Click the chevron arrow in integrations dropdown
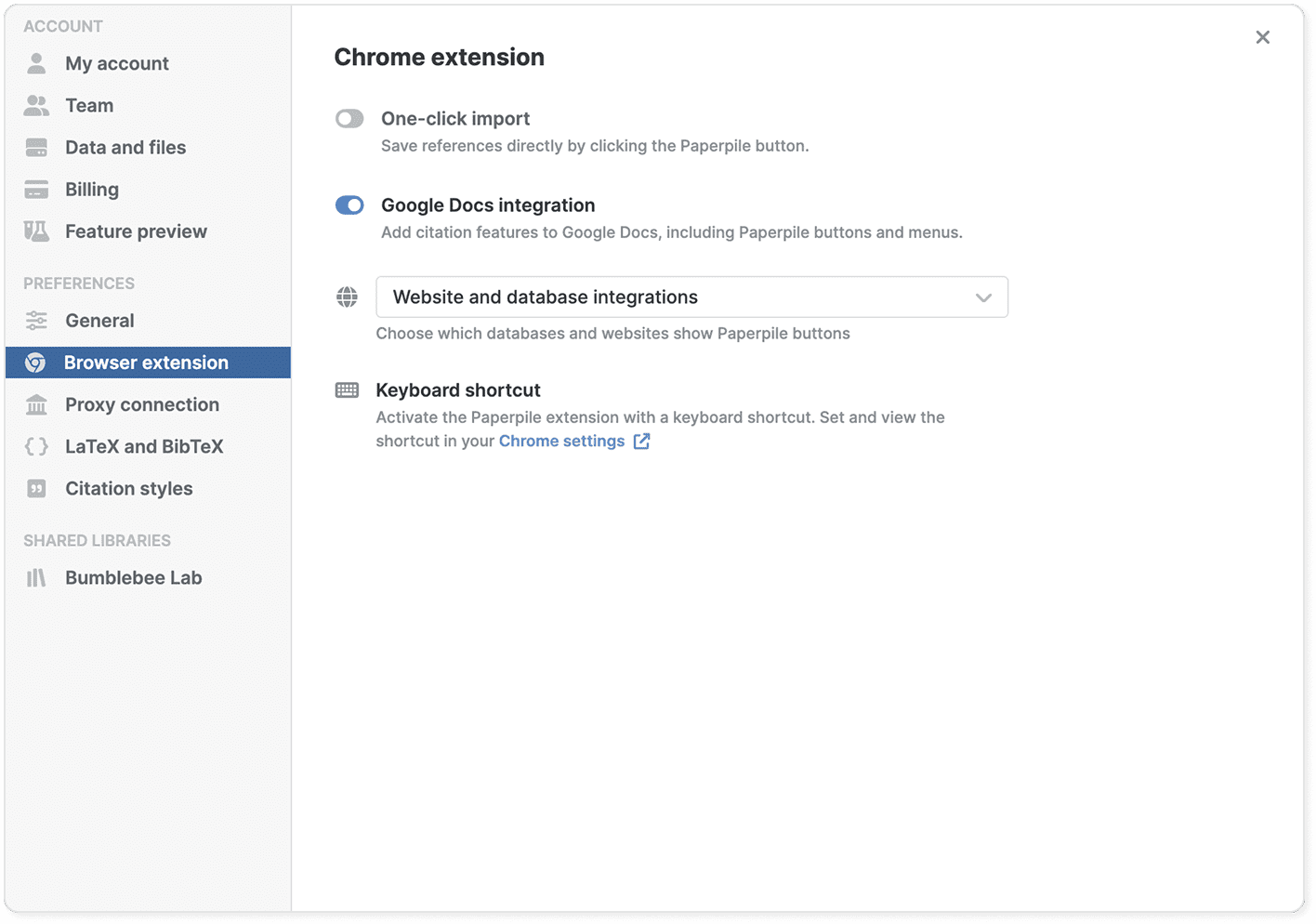 983,297
